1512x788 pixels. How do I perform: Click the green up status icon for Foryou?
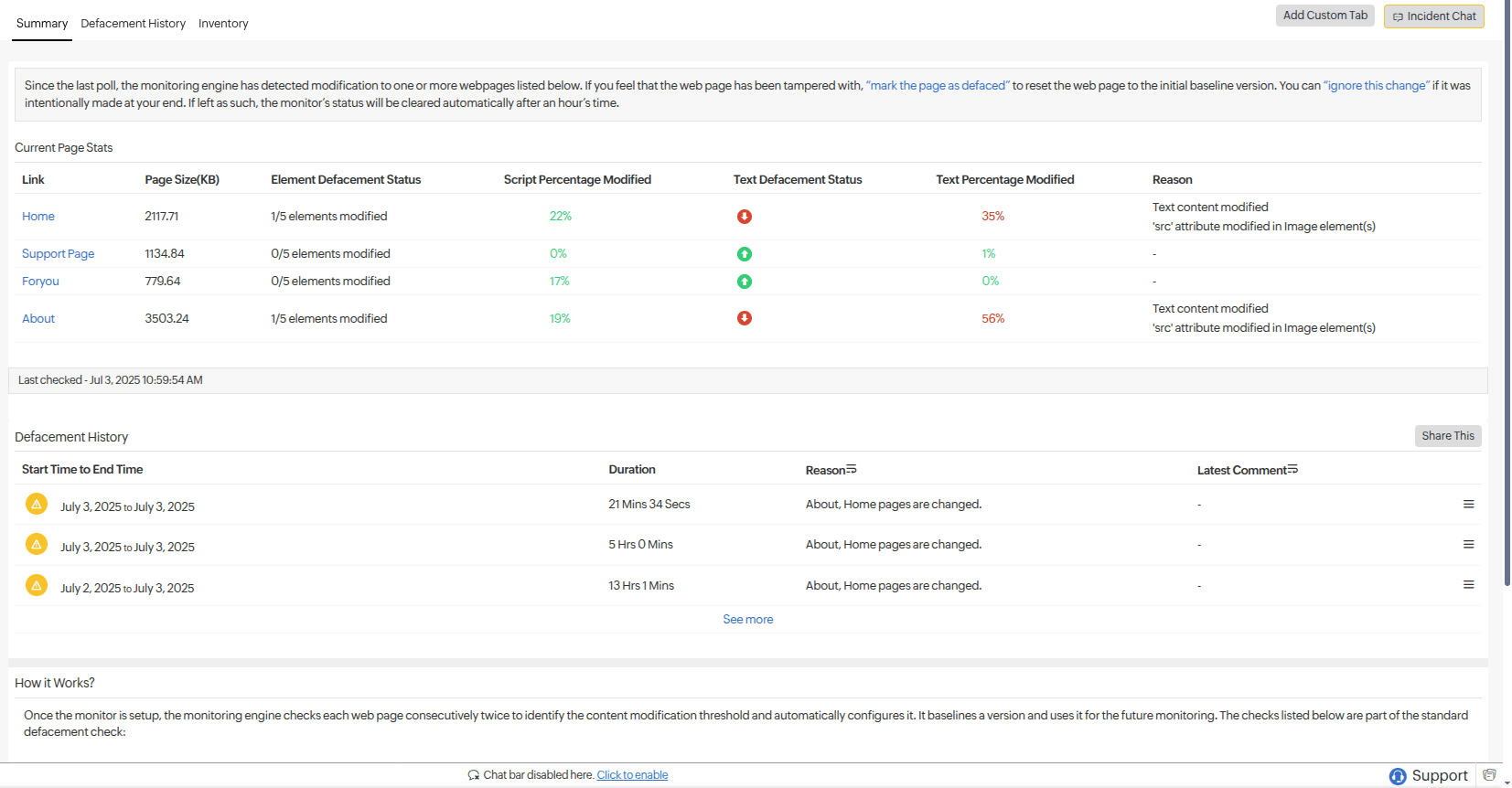pyautogui.click(x=745, y=282)
